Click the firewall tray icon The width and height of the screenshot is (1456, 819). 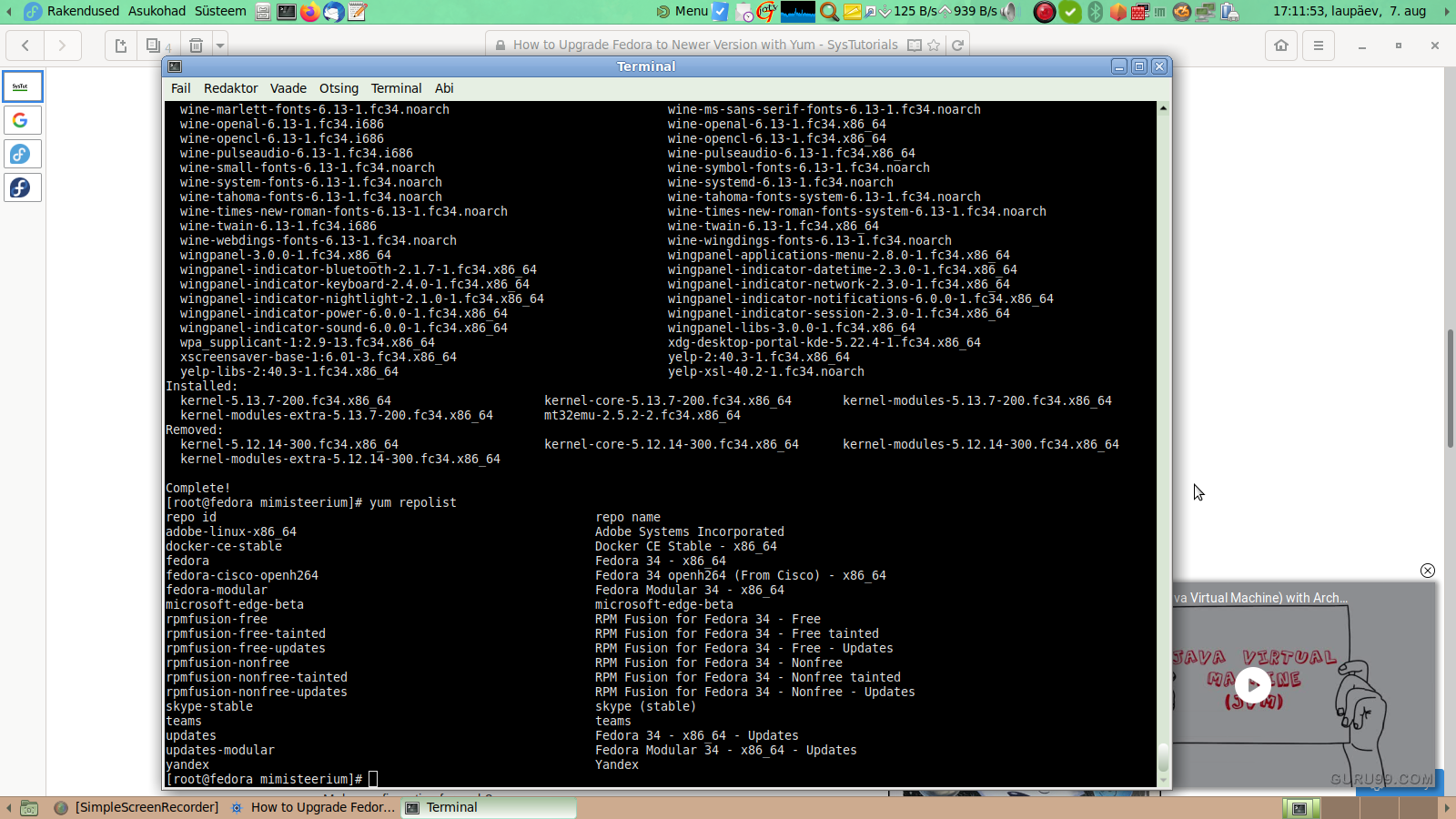pyautogui.click(x=1140, y=12)
